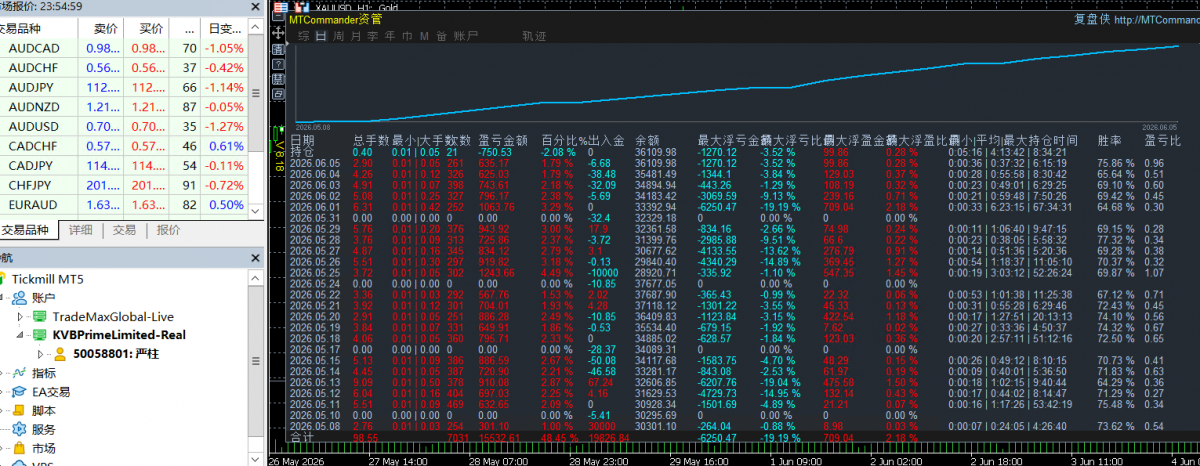Viewport: 1200px width, 466px height.
Task: Select the 月 monthly tab in MTCommander
Action: pyautogui.click(x=356, y=36)
